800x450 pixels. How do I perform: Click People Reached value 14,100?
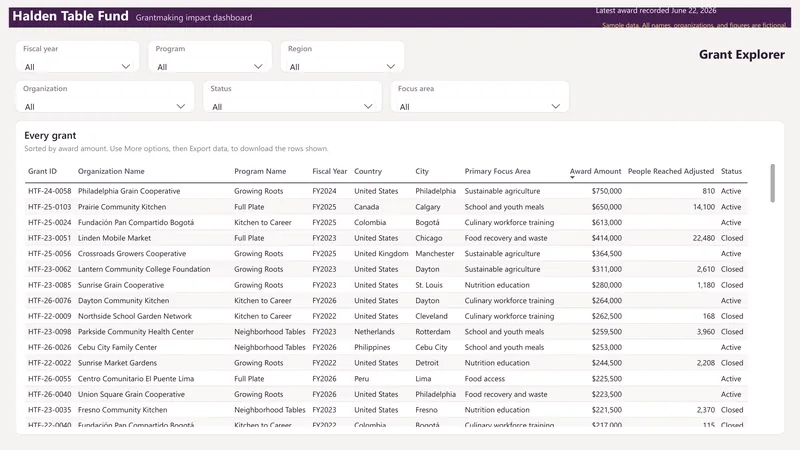tap(704, 207)
